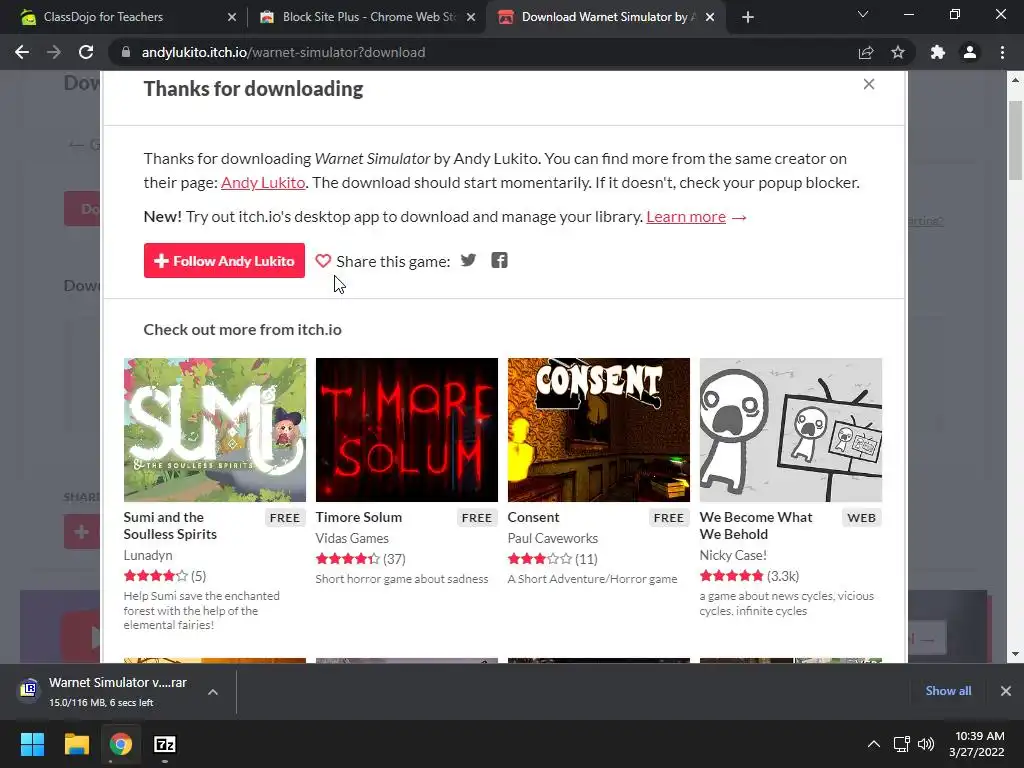Show hidden system tray icons
This screenshot has width=1024, height=768.
coord(873,744)
